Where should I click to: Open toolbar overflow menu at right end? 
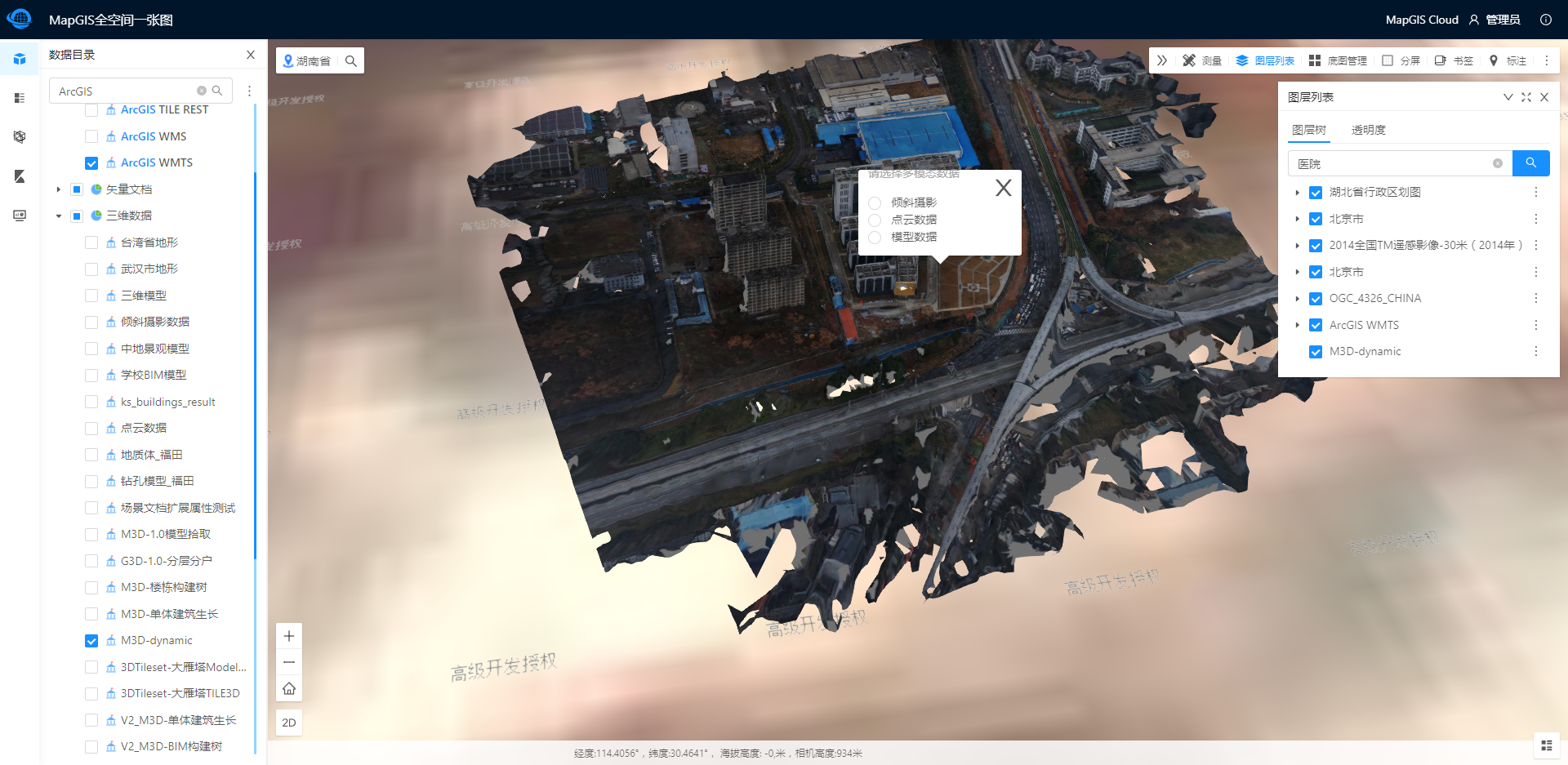pos(1546,60)
